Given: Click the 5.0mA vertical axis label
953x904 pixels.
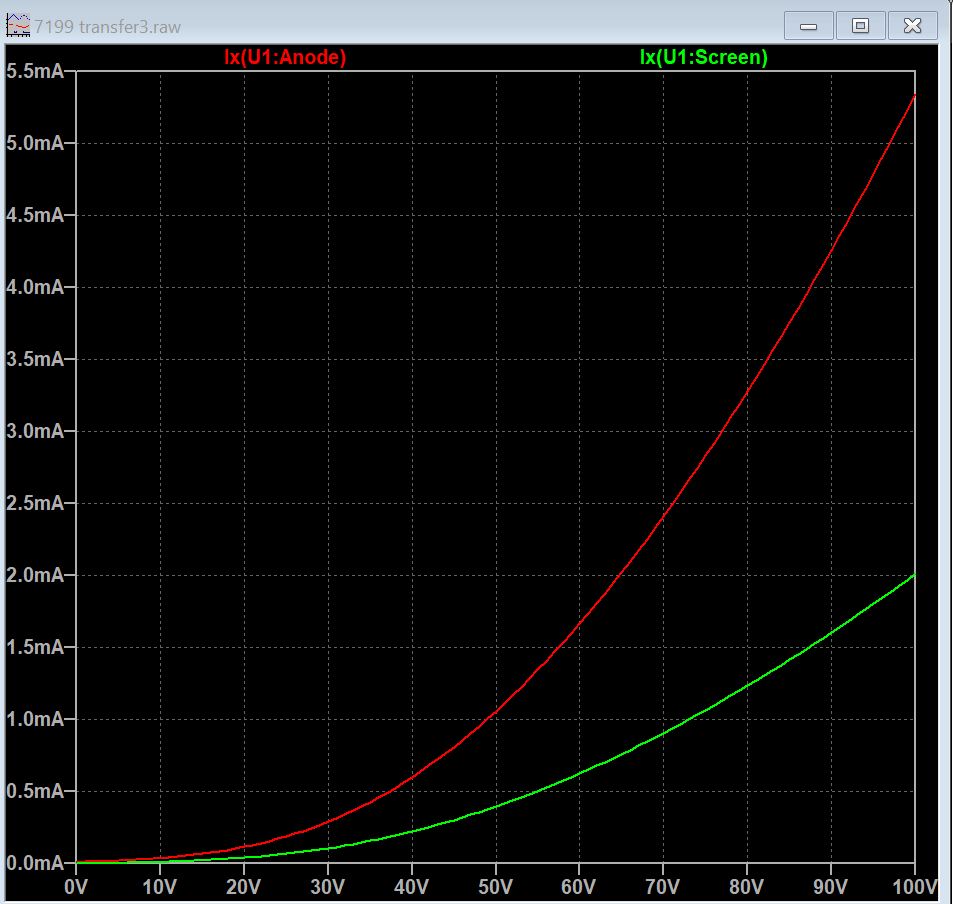Looking at the screenshot, I should 35,143.
